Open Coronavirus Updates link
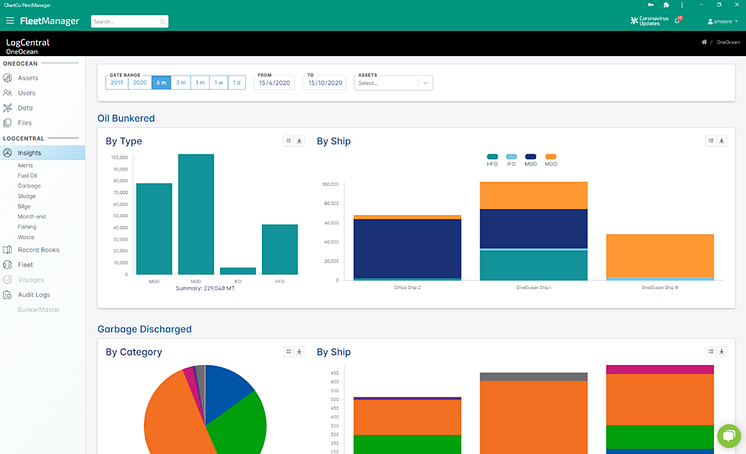This screenshot has width=746, height=454. [x=649, y=21]
